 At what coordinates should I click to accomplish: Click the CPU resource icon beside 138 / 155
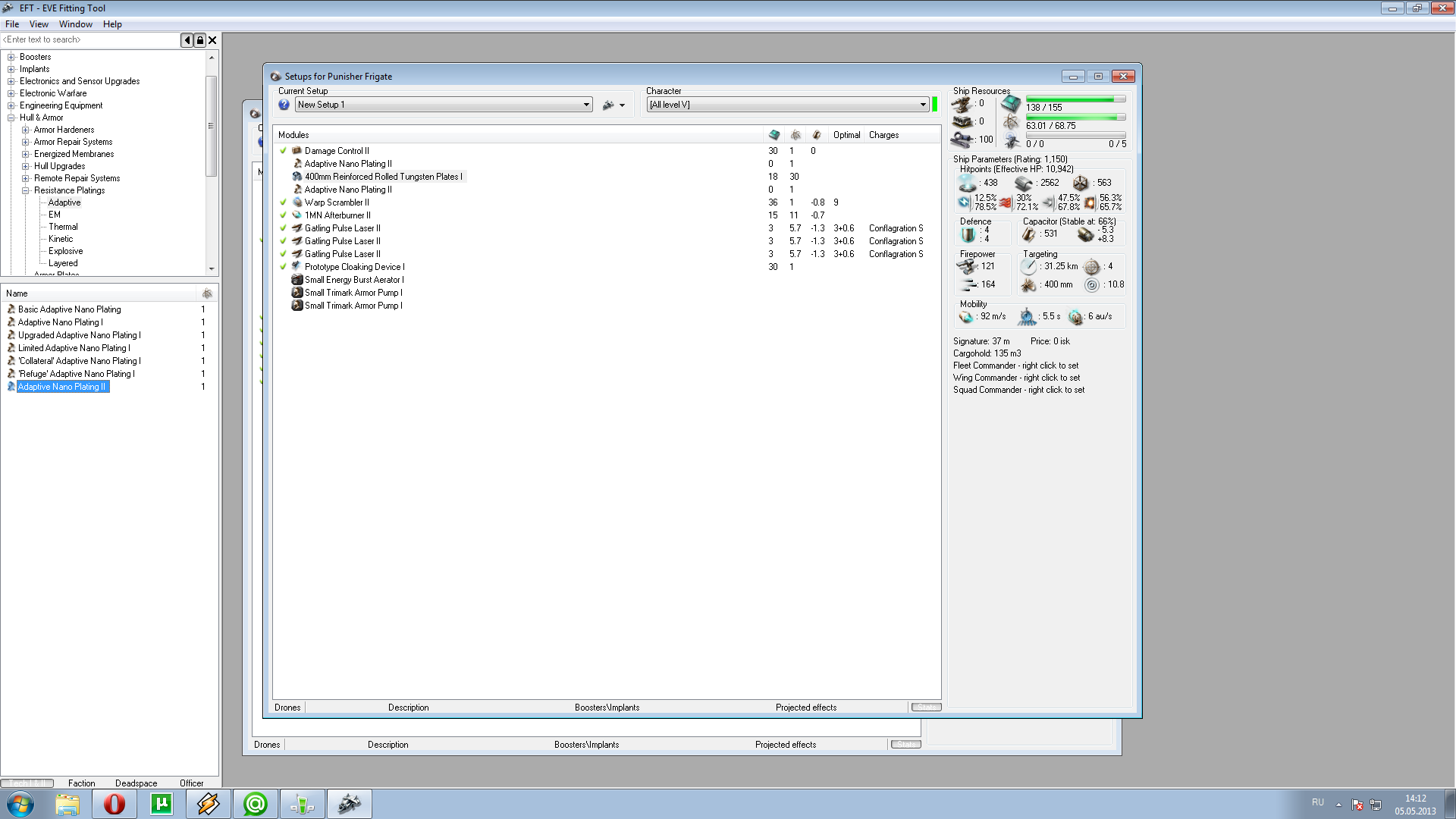[x=1011, y=103]
